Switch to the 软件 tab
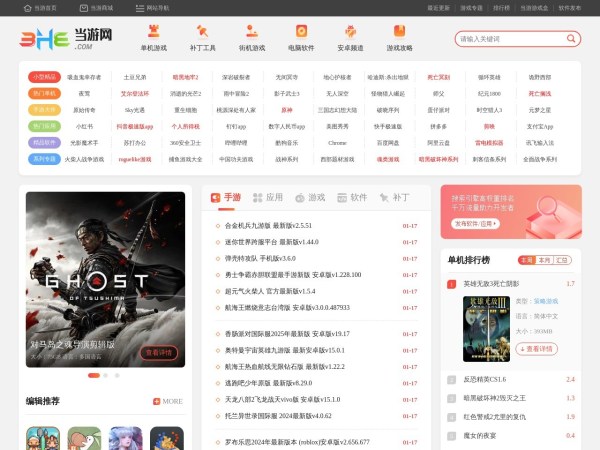The width and height of the screenshot is (600, 450). point(351,198)
